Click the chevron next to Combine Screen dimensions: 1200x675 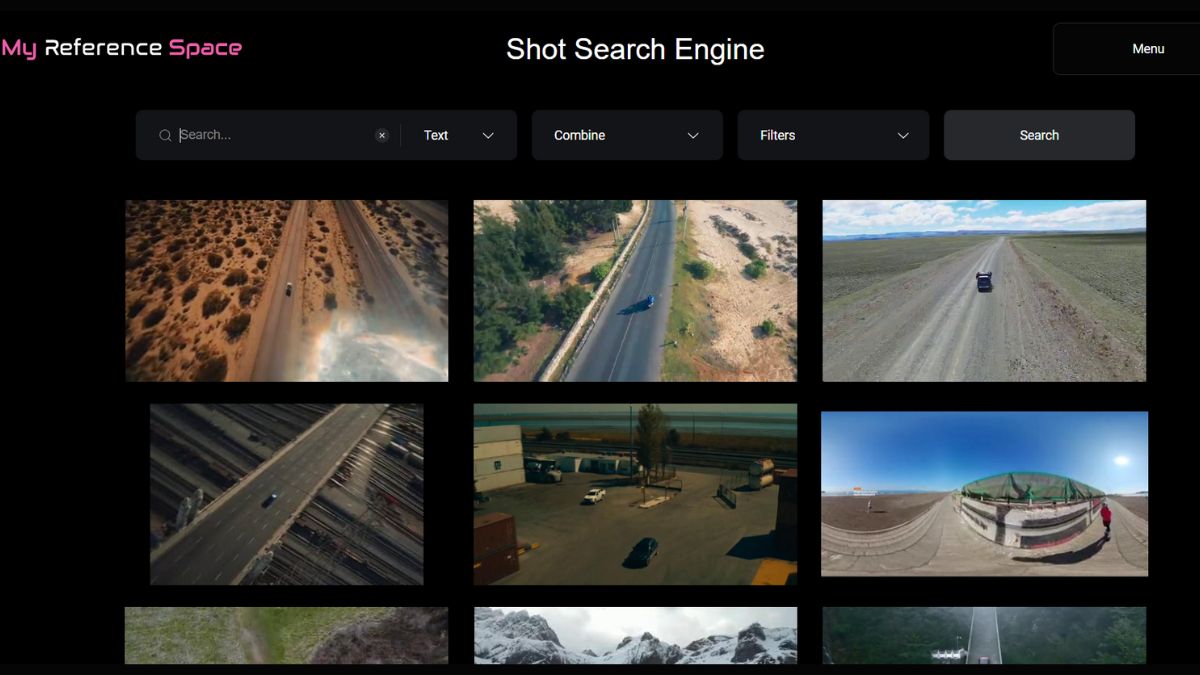[x=692, y=135]
